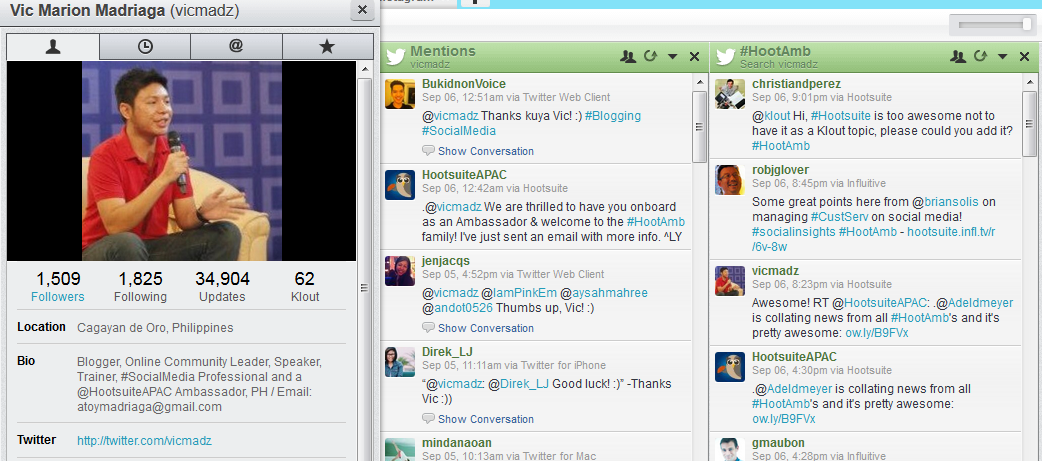Open the mentions @ tab
The image size is (1042, 461).
click(x=236, y=46)
